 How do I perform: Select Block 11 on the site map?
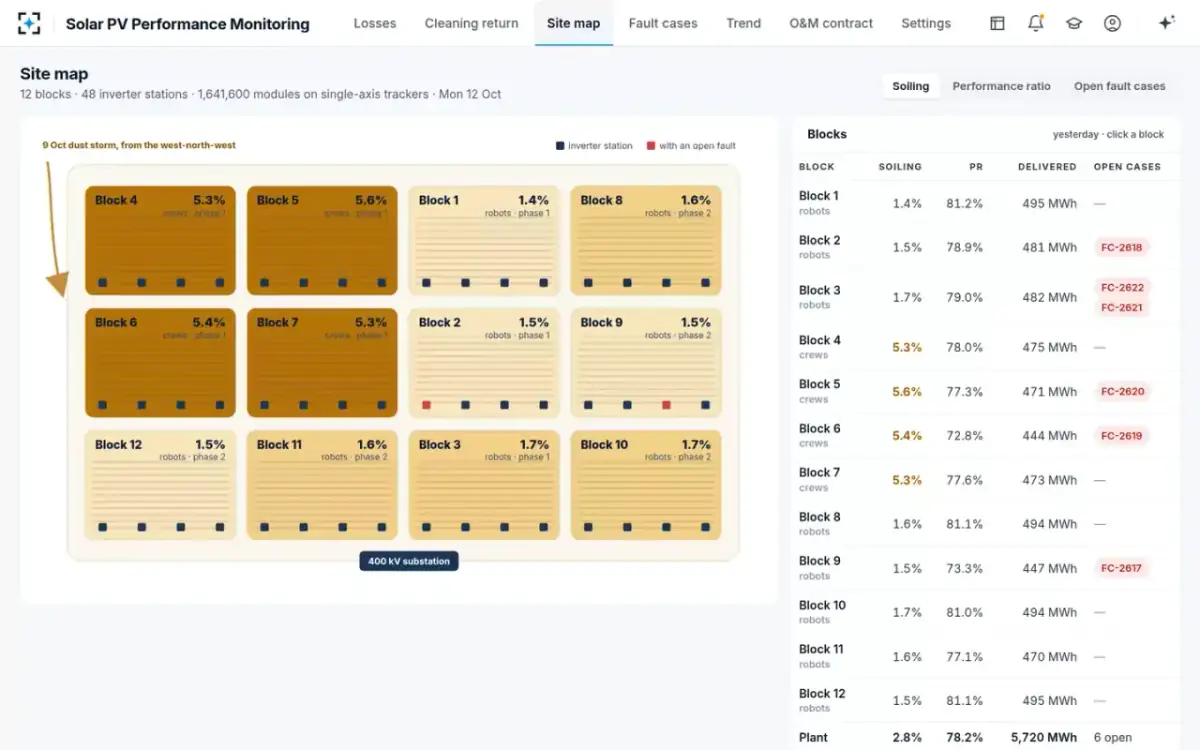coord(322,485)
